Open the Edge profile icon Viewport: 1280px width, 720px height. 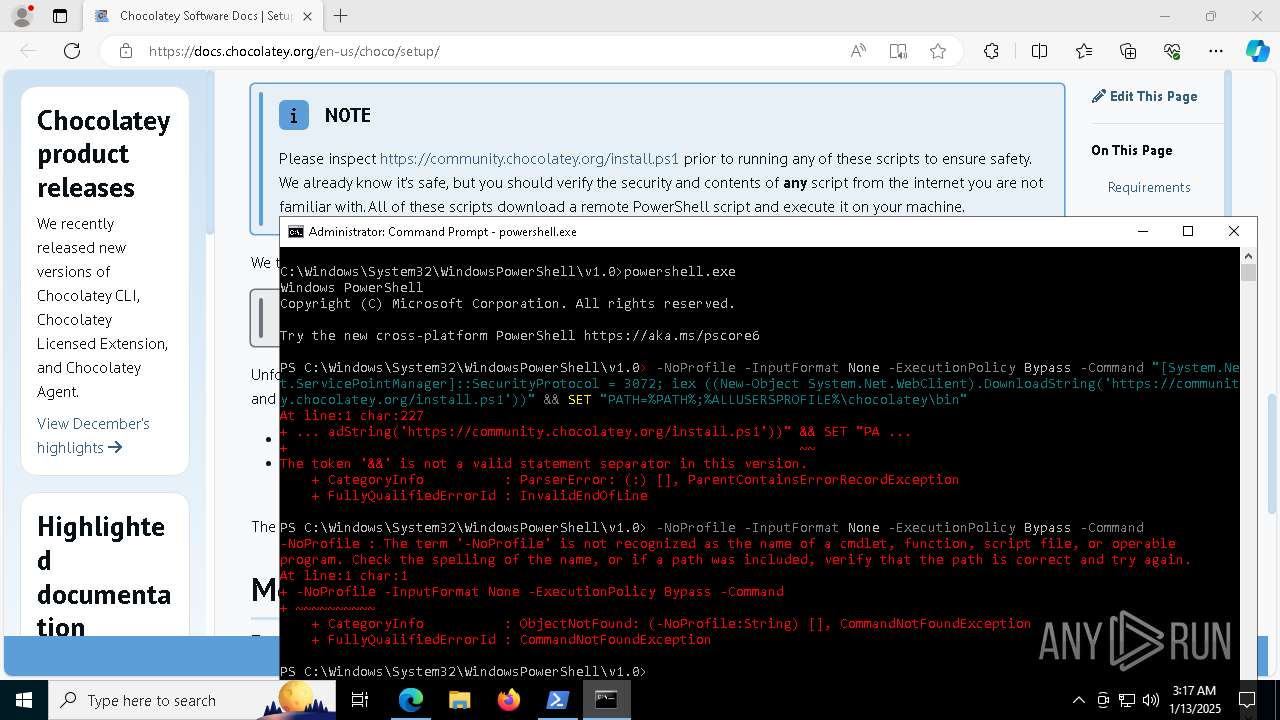(22, 16)
